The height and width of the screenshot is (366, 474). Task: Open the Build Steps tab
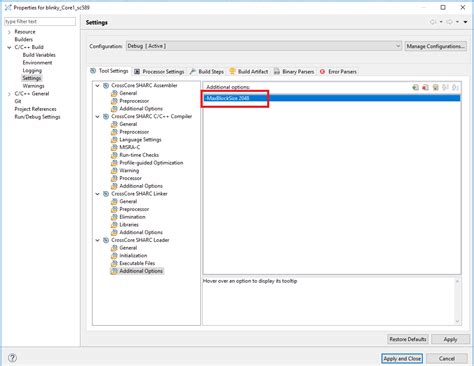[x=207, y=71]
